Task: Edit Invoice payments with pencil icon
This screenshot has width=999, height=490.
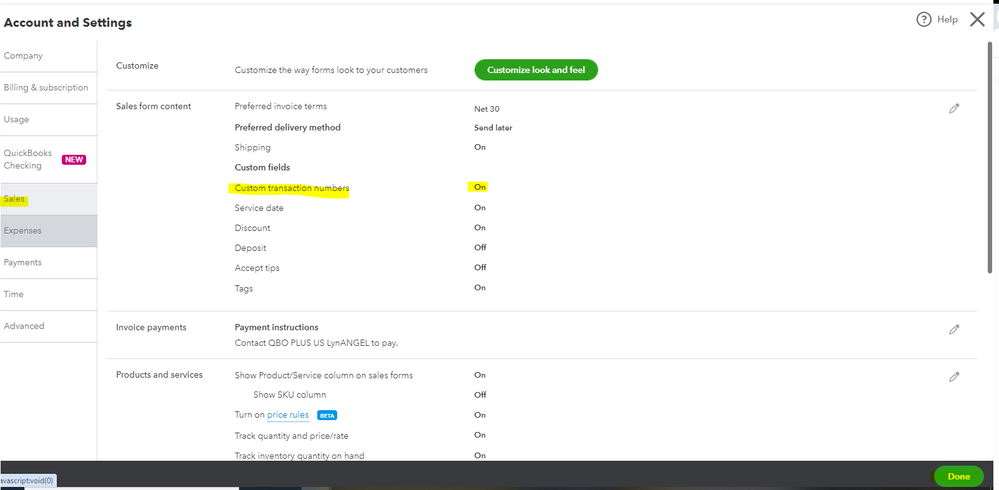Action: [x=954, y=329]
